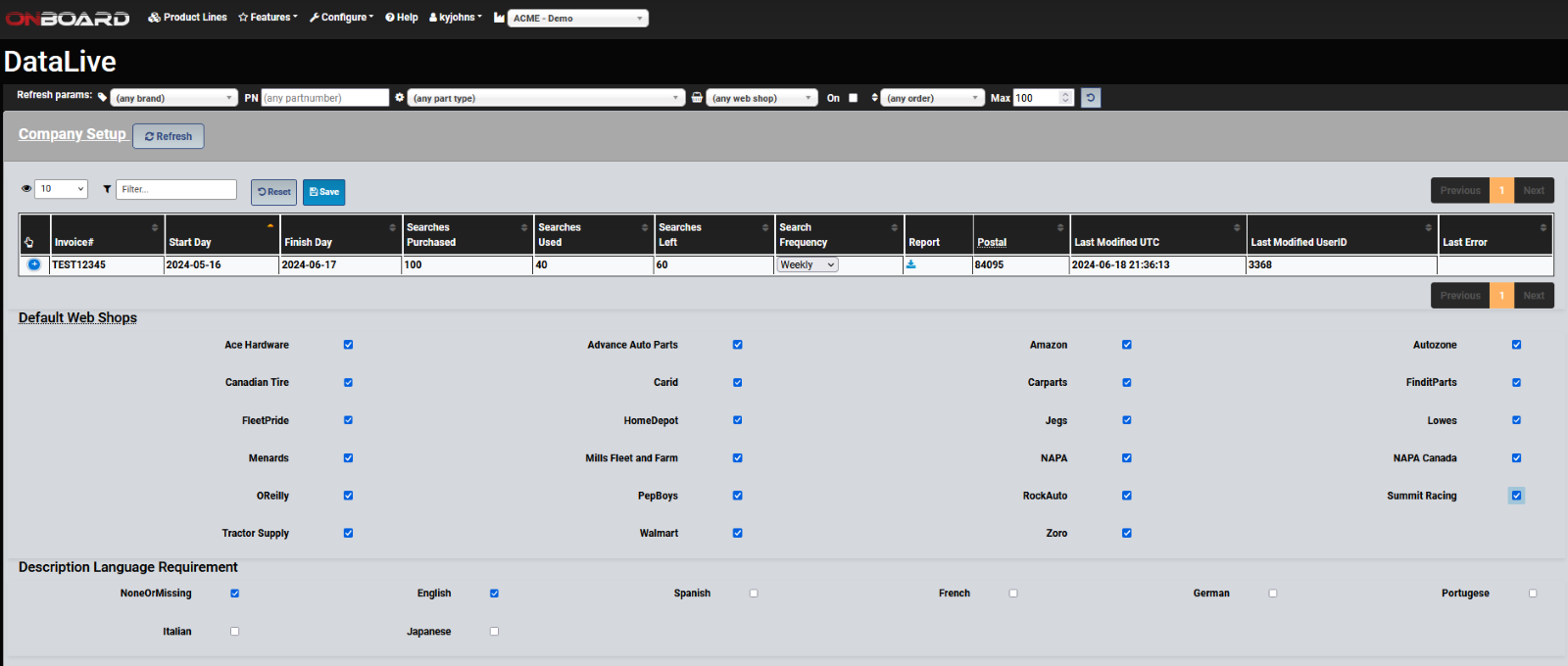Open the any brand dropdown
Image resolution: width=1568 pixels, height=666 pixels.
(x=174, y=98)
